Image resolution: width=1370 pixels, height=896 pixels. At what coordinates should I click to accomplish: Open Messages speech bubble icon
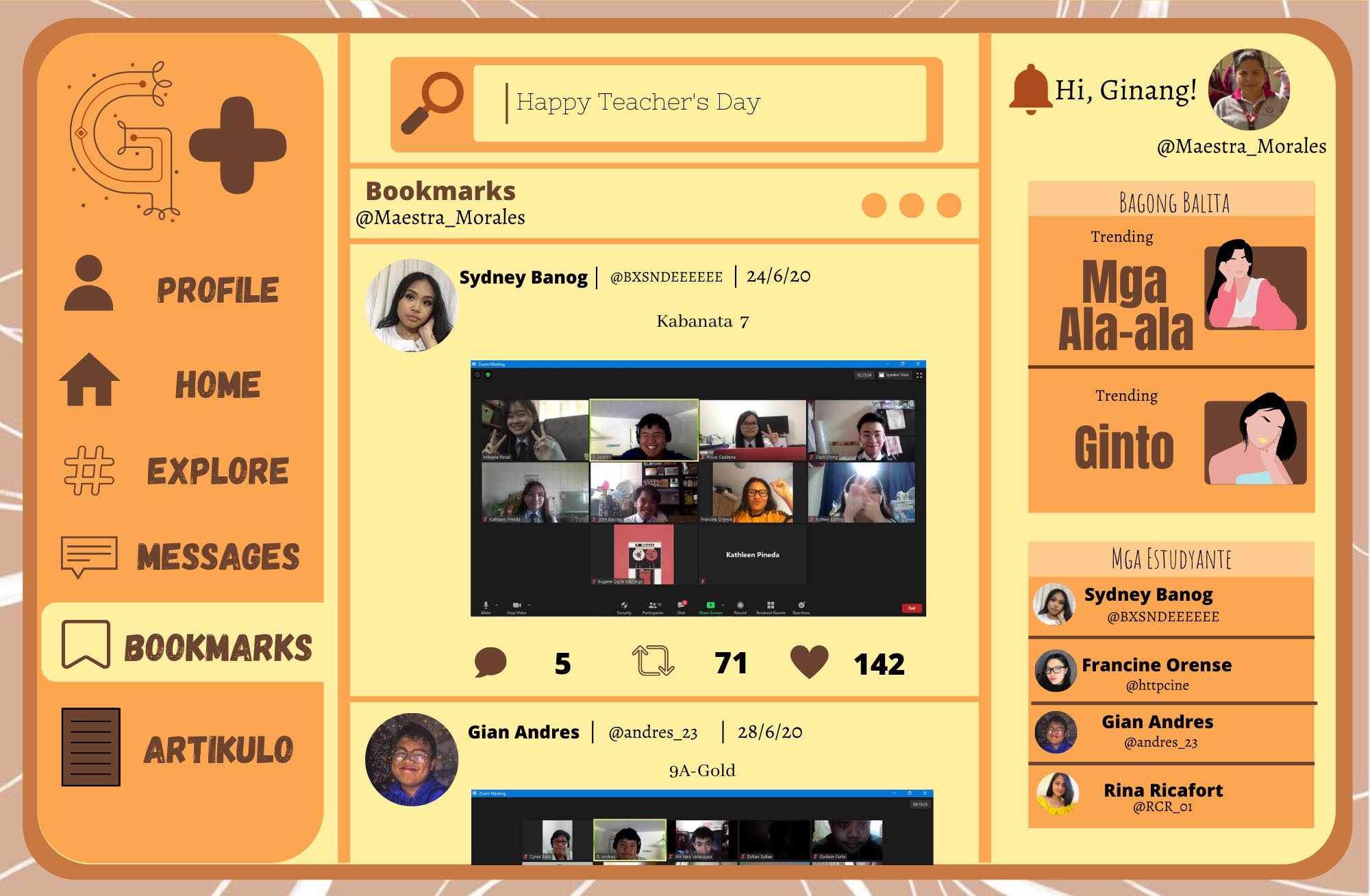coord(89,556)
